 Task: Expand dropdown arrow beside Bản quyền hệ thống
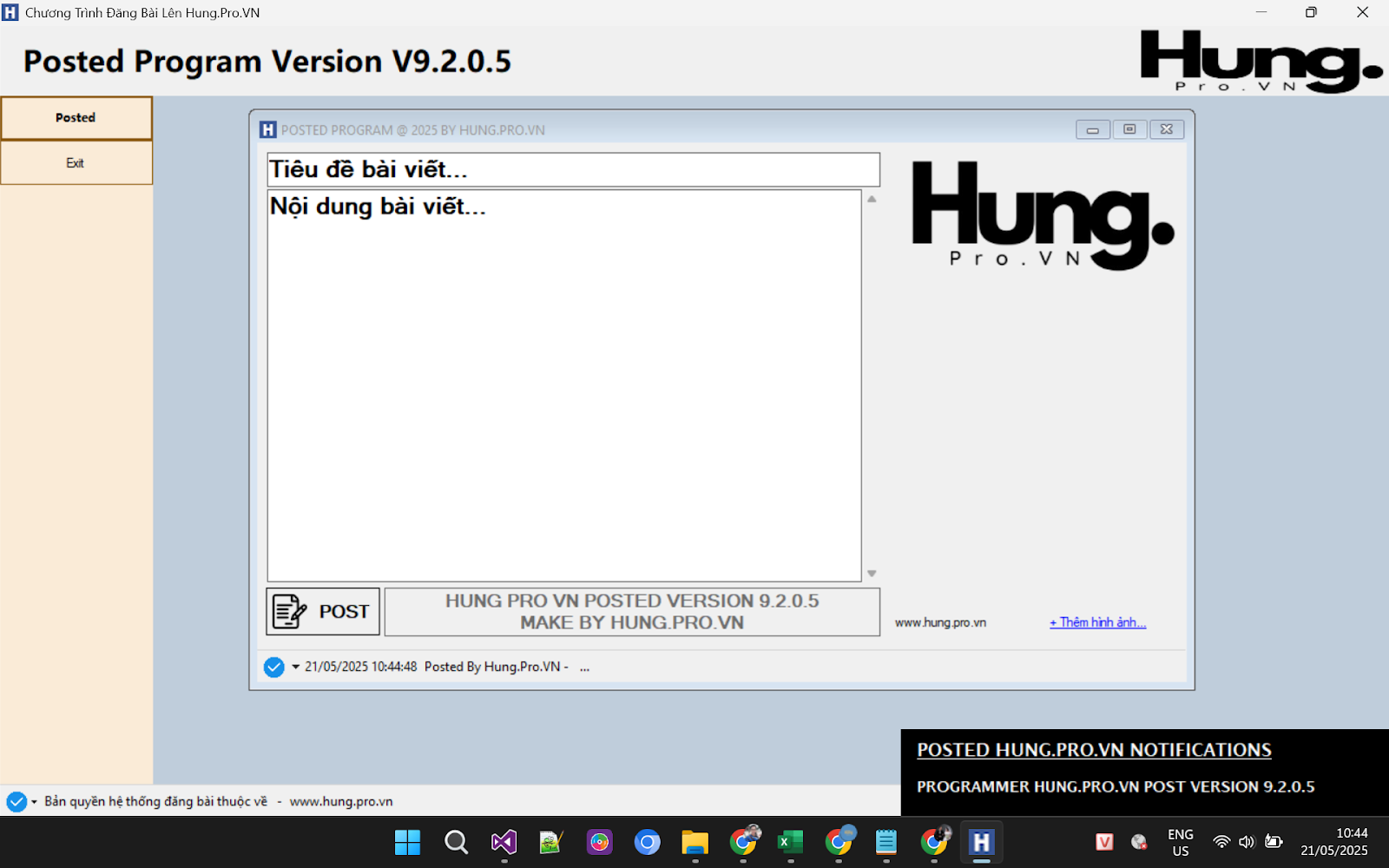[35, 801]
